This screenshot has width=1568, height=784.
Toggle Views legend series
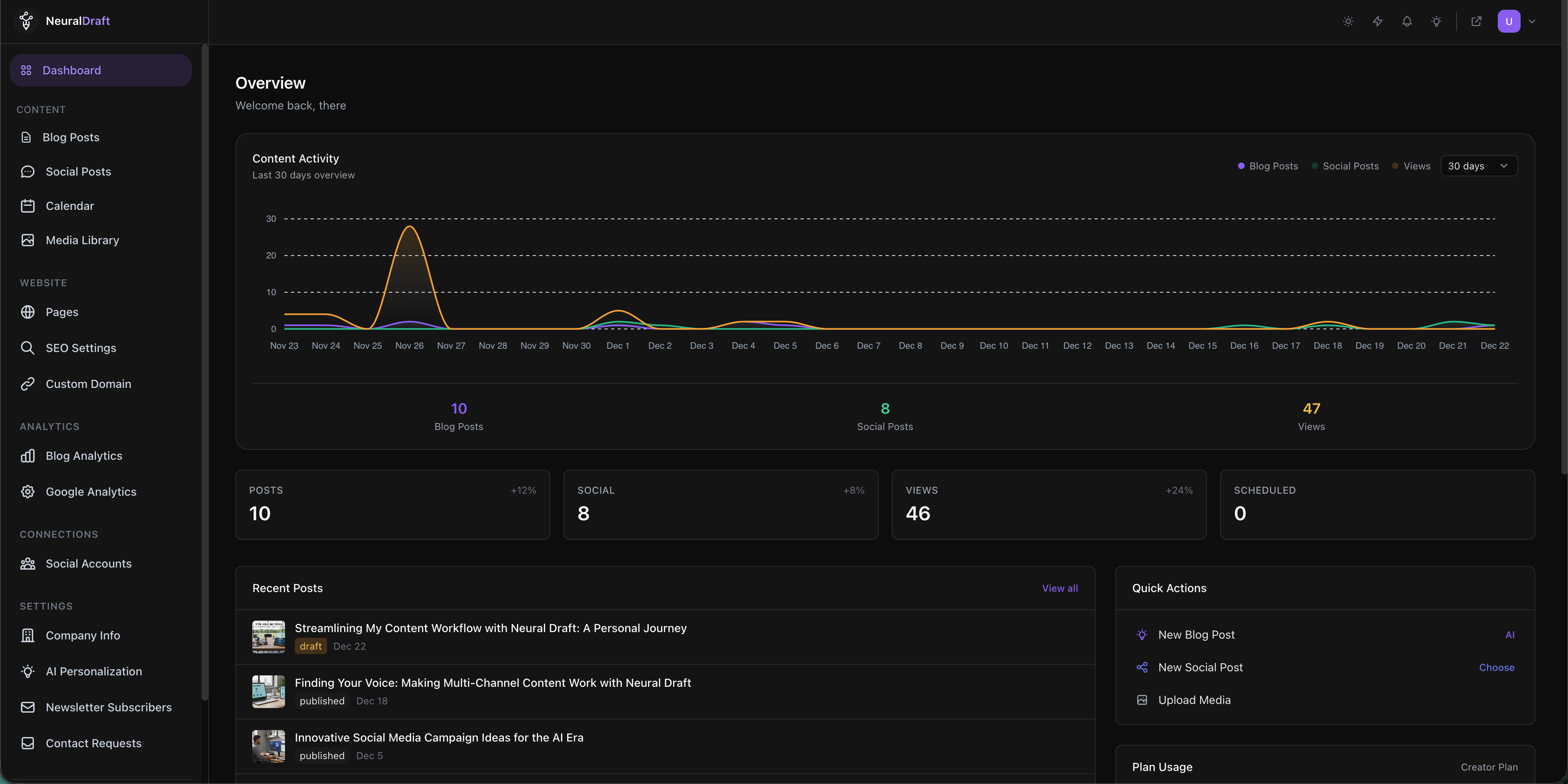click(x=1411, y=166)
